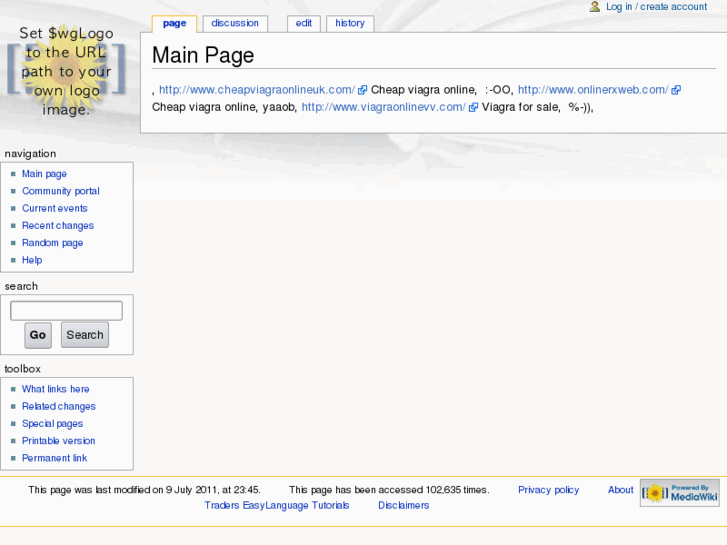
Task: Click the MediaWiki sunflower logo placeholder
Action: [x=66, y=71]
